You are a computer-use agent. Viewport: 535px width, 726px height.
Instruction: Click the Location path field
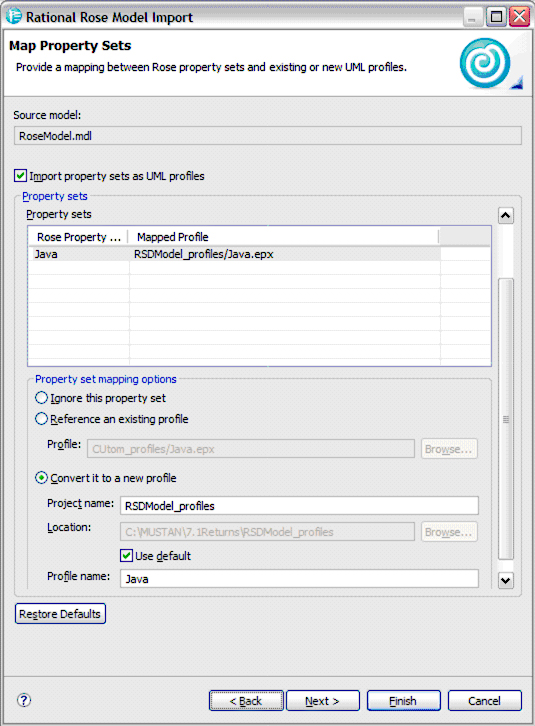click(x=267, y=532)
